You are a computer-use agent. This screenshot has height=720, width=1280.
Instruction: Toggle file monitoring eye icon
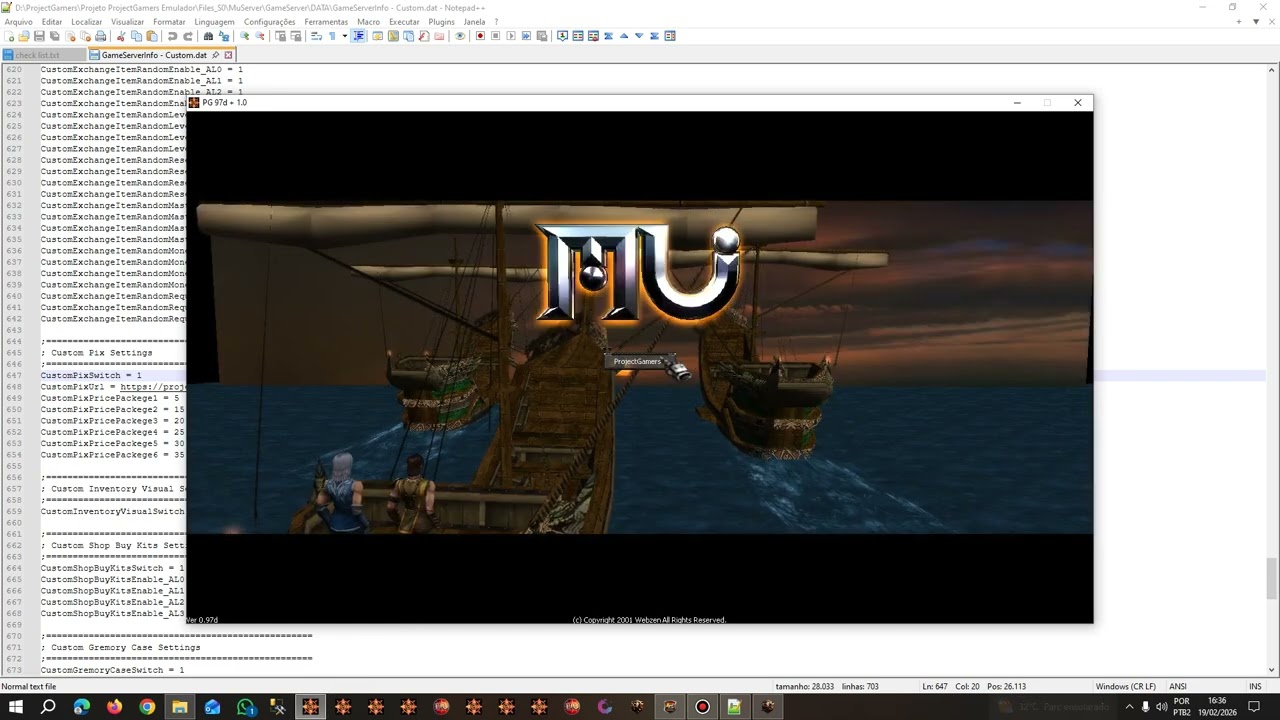click(x=460, y=36)
